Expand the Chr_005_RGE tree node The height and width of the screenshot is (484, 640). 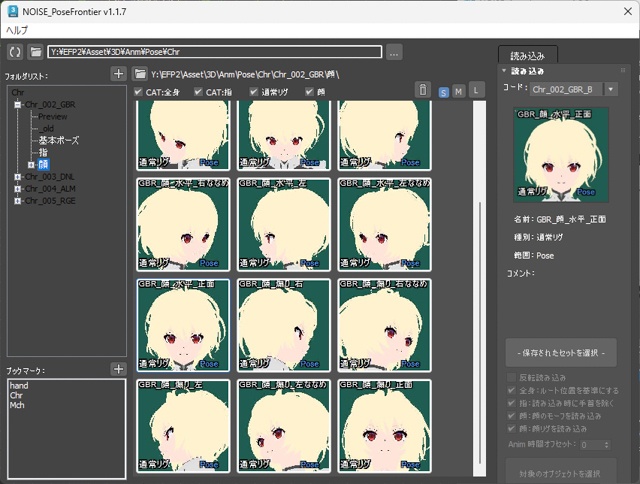[18, 201]
